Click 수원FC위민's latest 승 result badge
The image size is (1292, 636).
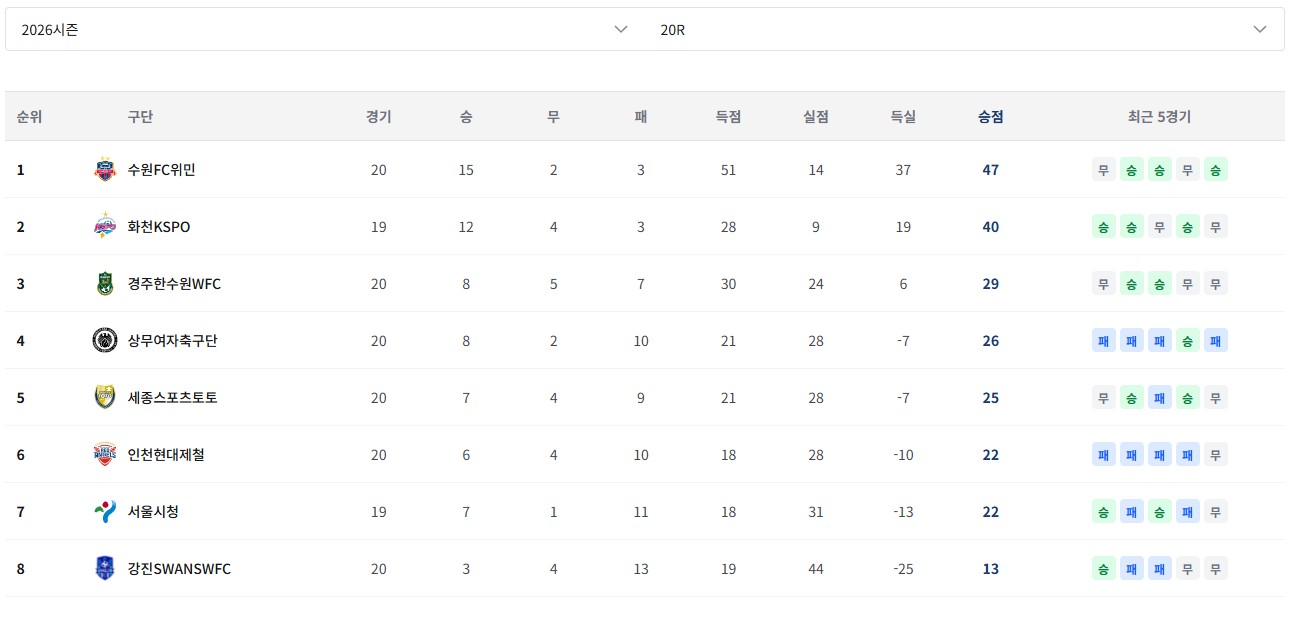1215,170
